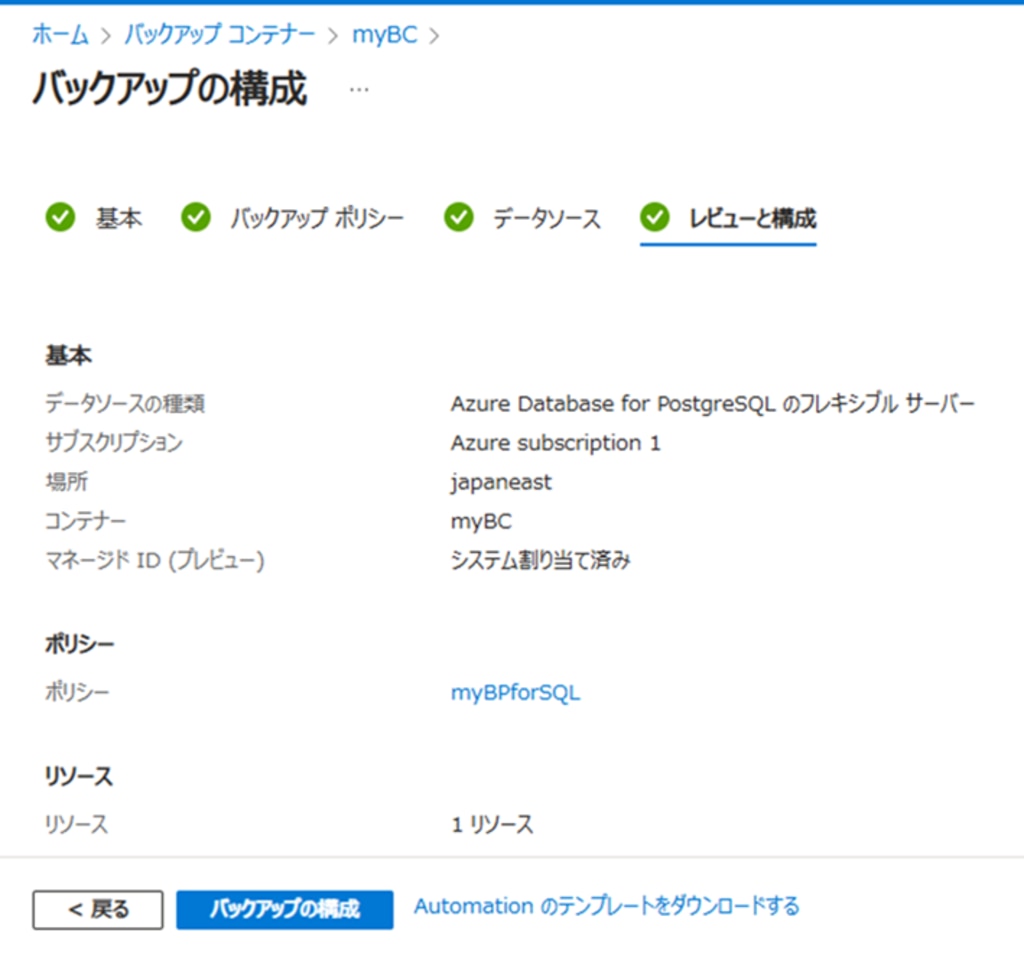Image resolution: width=1024 pixels, height=959 pixels.
Task: Download the Automation template link
Action: click(x=607, y=906)
